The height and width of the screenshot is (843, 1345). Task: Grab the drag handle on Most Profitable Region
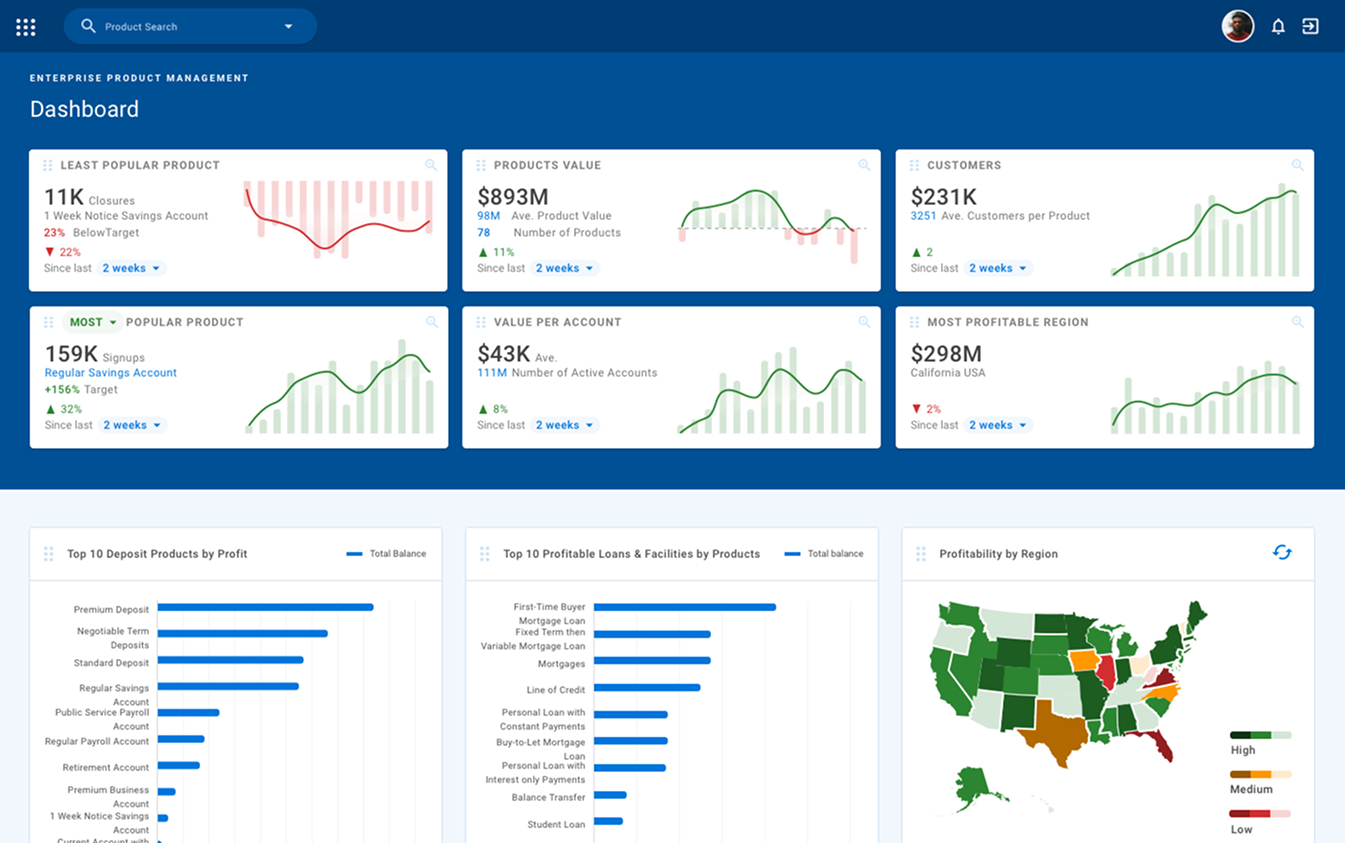pos(914,322)
